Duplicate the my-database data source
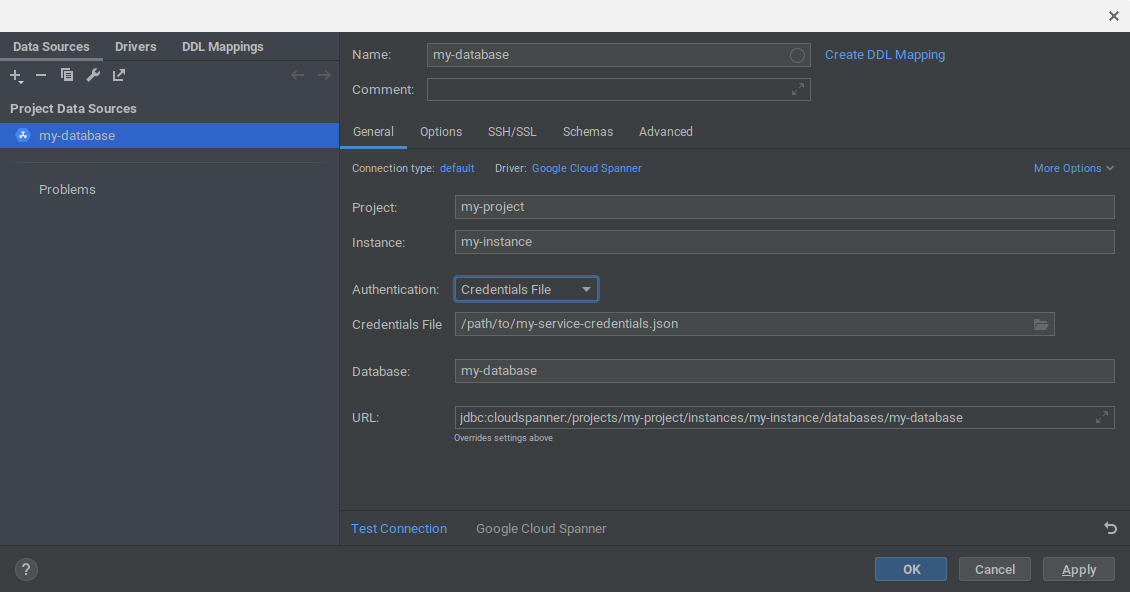This screenshot has height=592, width=1130. (x=66, y=75)
